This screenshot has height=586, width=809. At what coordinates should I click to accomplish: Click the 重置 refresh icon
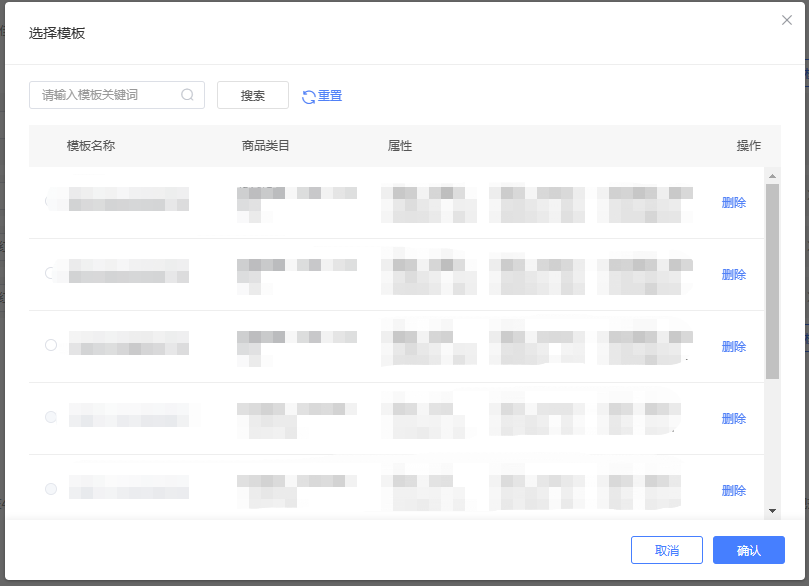(x=309, y=97)
